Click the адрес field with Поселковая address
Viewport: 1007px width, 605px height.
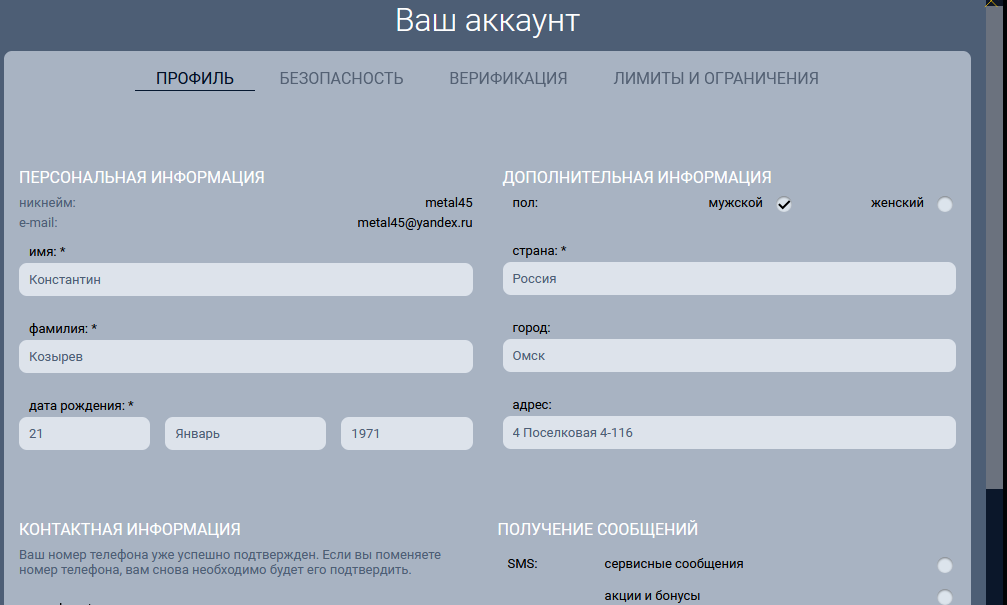[x=729, y=433]
